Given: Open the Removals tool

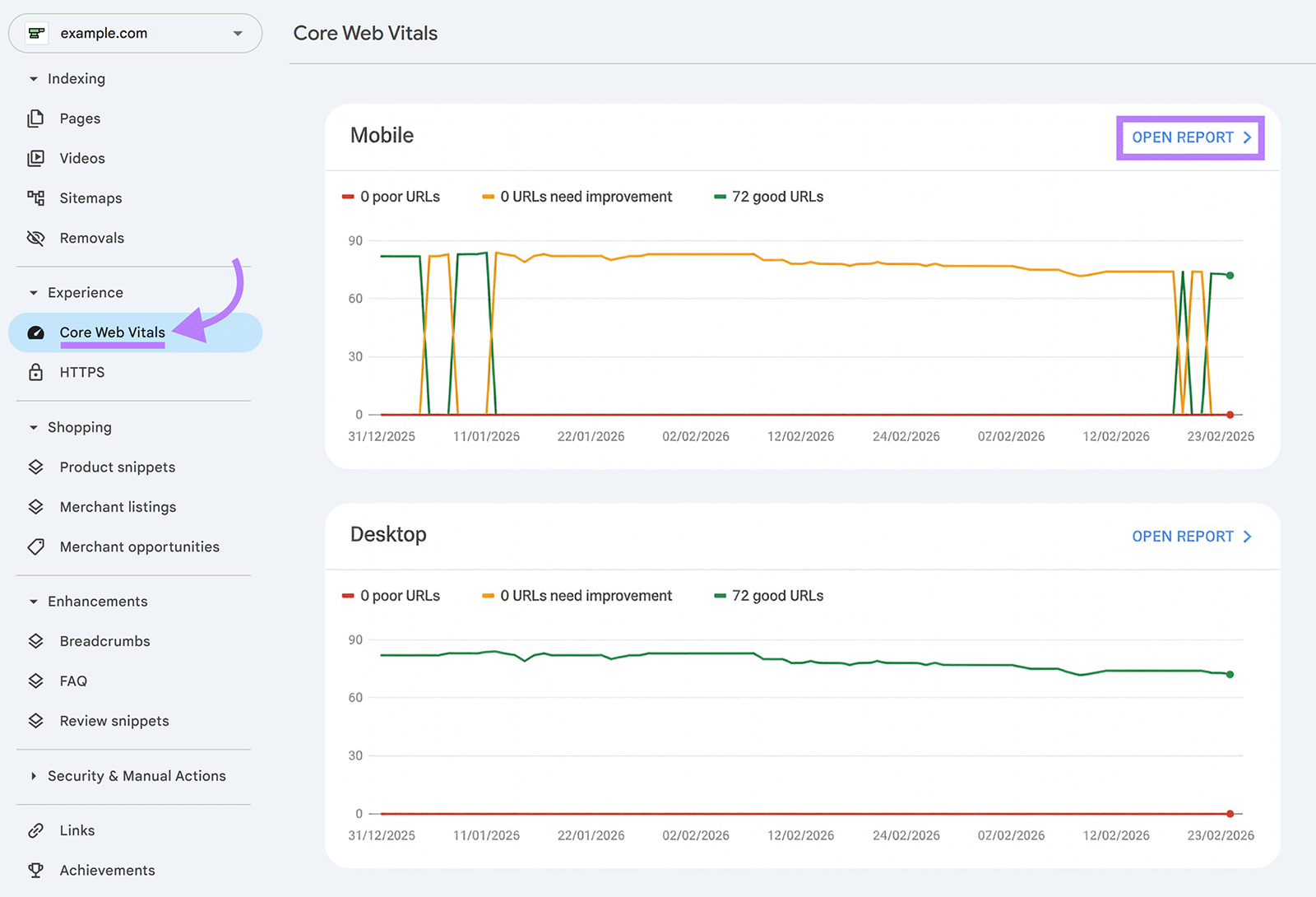Looking at the screenshot, I should click(x=91, y=238).
